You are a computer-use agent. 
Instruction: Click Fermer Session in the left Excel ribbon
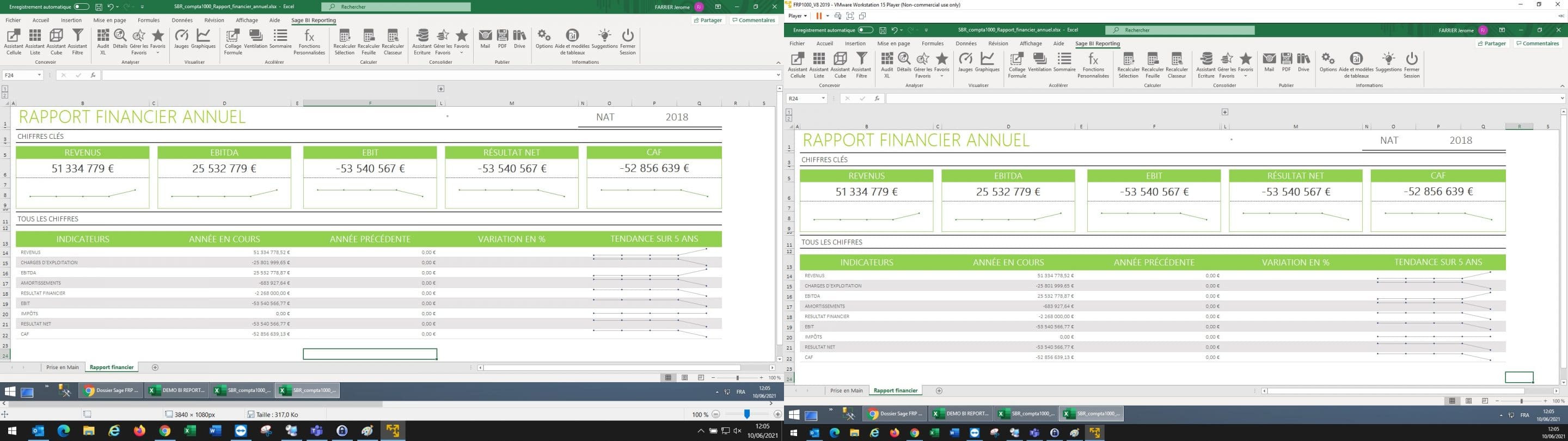[x=628, y=41]
